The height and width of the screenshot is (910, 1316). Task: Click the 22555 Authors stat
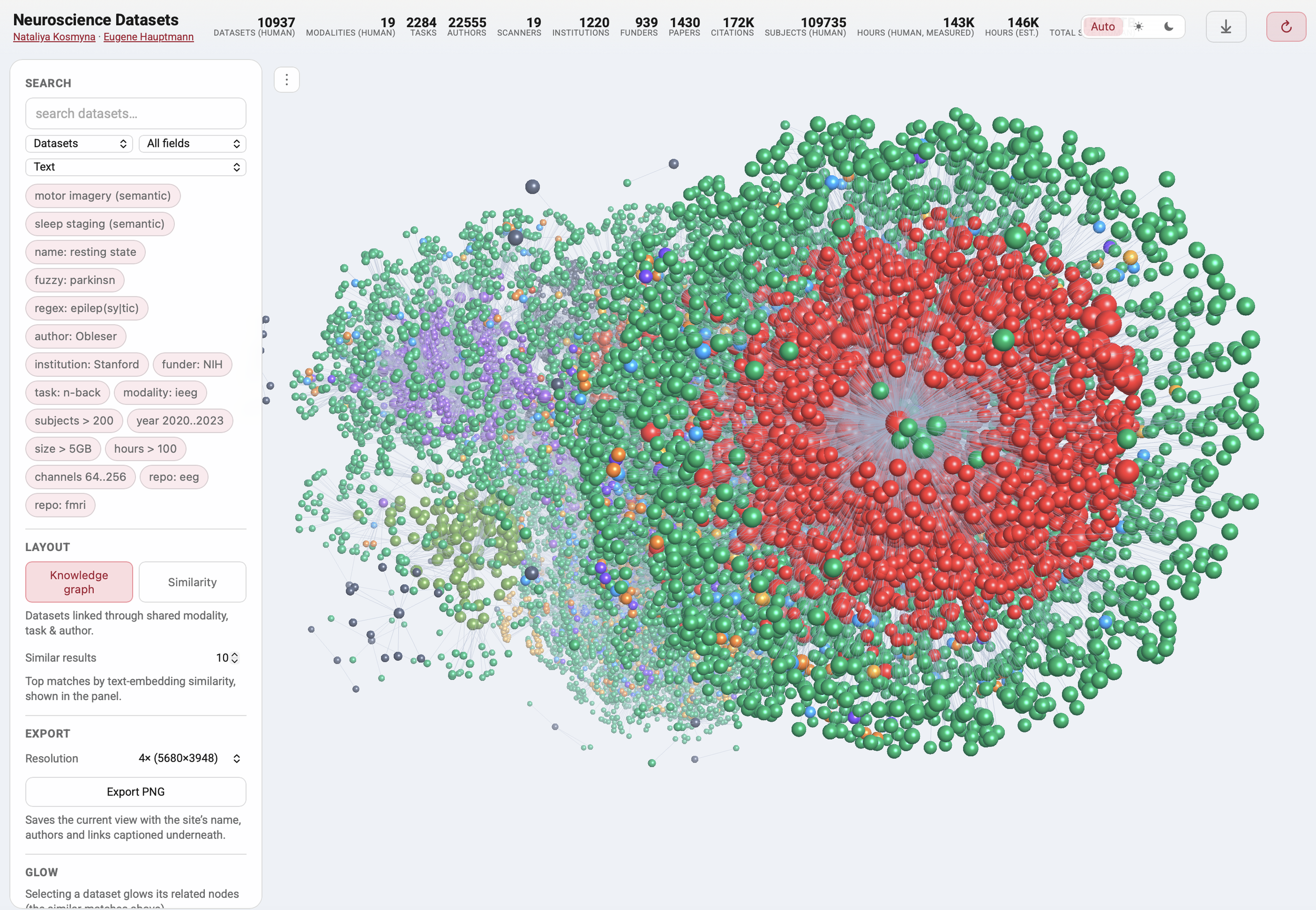[467, 27]
